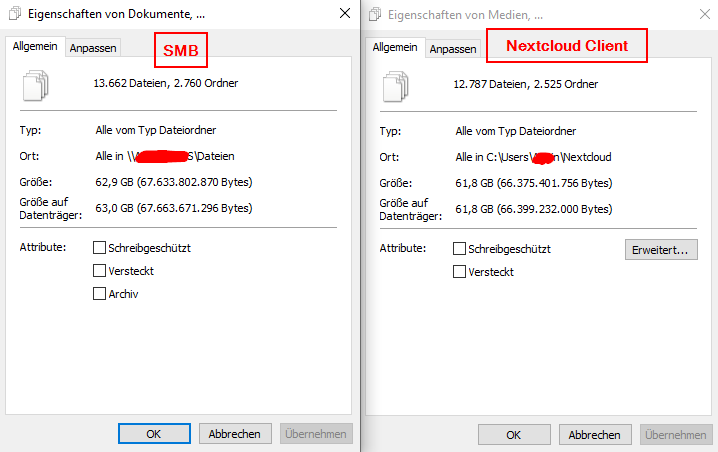Select Allgemein tab in Dokumente window
Screen dimensions: 718x452
(35, 46)
